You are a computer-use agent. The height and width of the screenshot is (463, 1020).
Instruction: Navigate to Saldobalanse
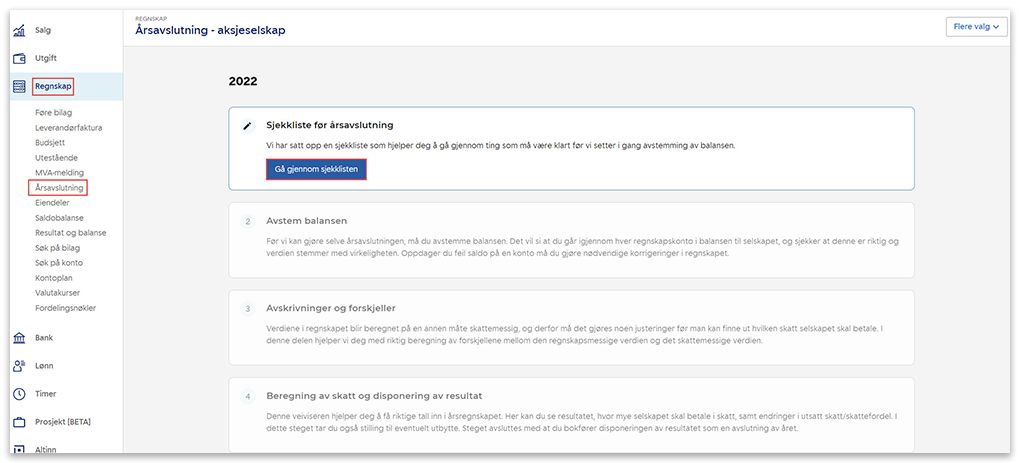[59, 217]
